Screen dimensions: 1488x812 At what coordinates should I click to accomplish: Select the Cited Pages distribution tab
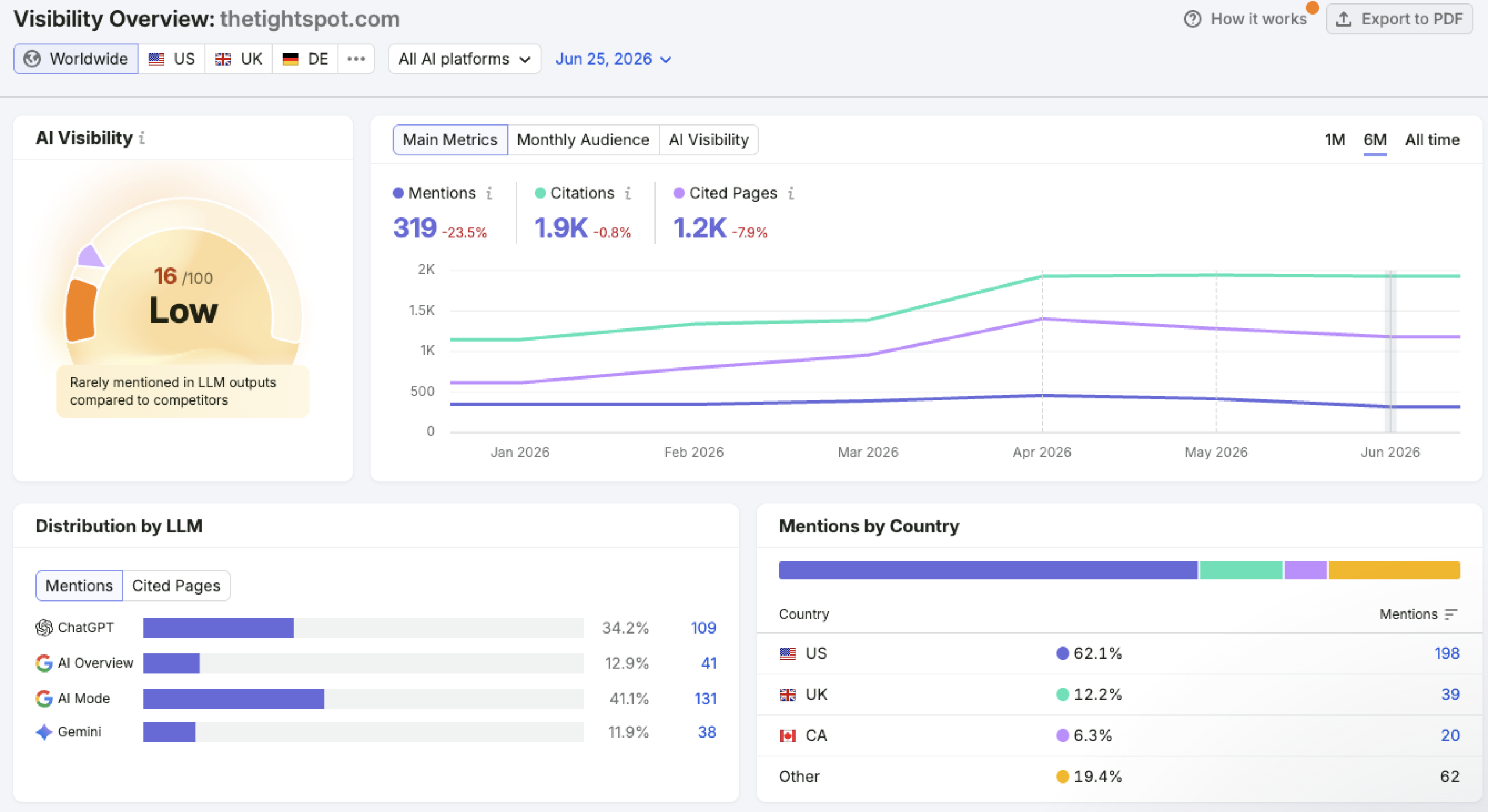tap(176, 585)
